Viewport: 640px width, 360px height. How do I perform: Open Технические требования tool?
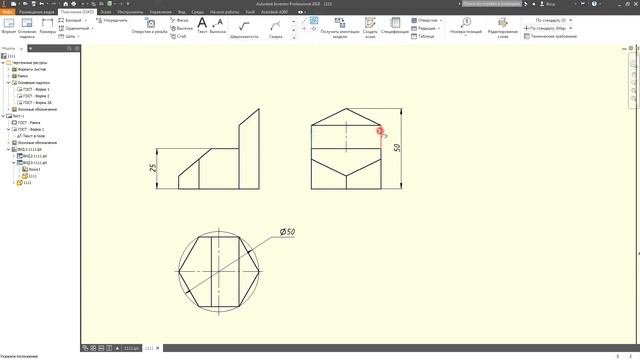[x=551, y=36]
